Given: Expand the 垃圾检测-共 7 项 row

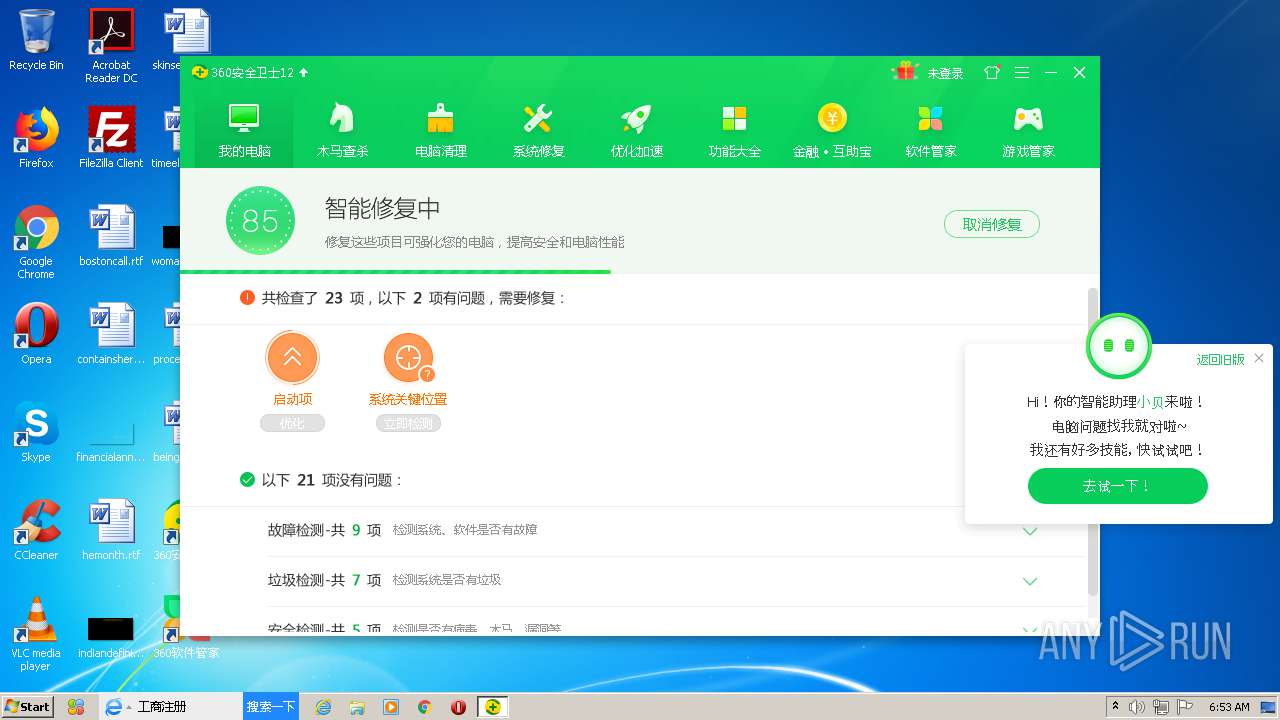Looking at the screenshot, I should coord(1030,581).
